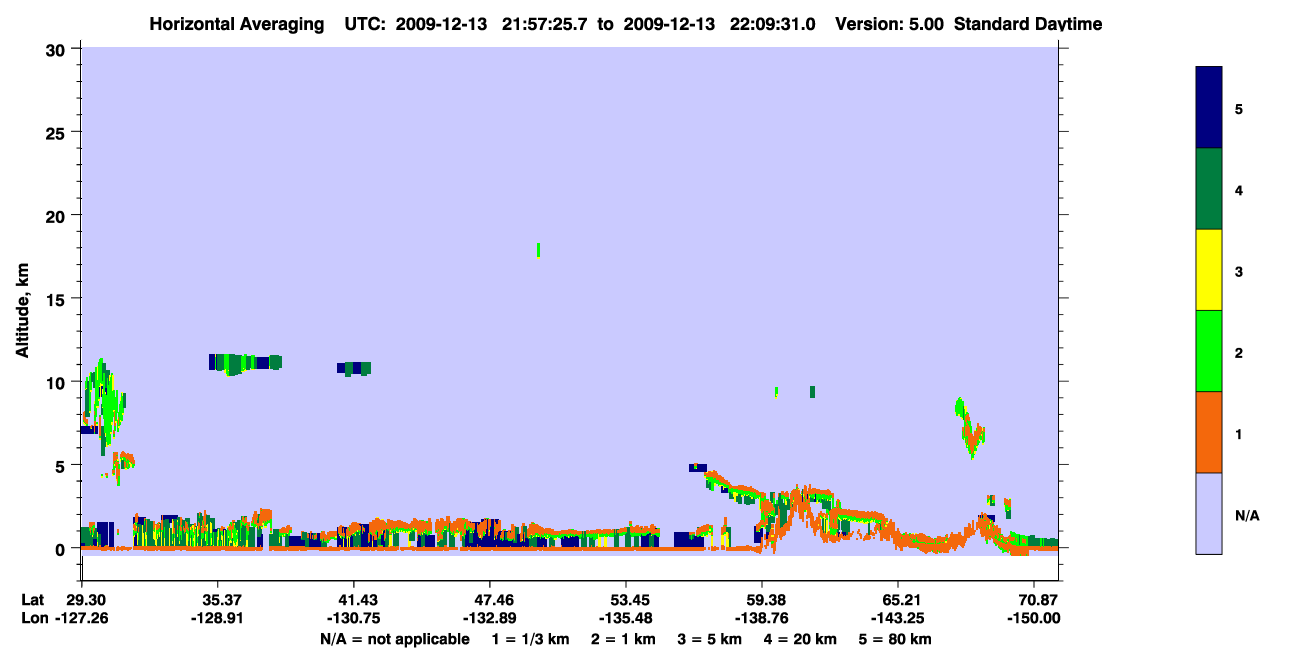This screenshot has width=1300, height=667.
Task: Click the longitude value -132.89
Action: (x=489, y=618)
